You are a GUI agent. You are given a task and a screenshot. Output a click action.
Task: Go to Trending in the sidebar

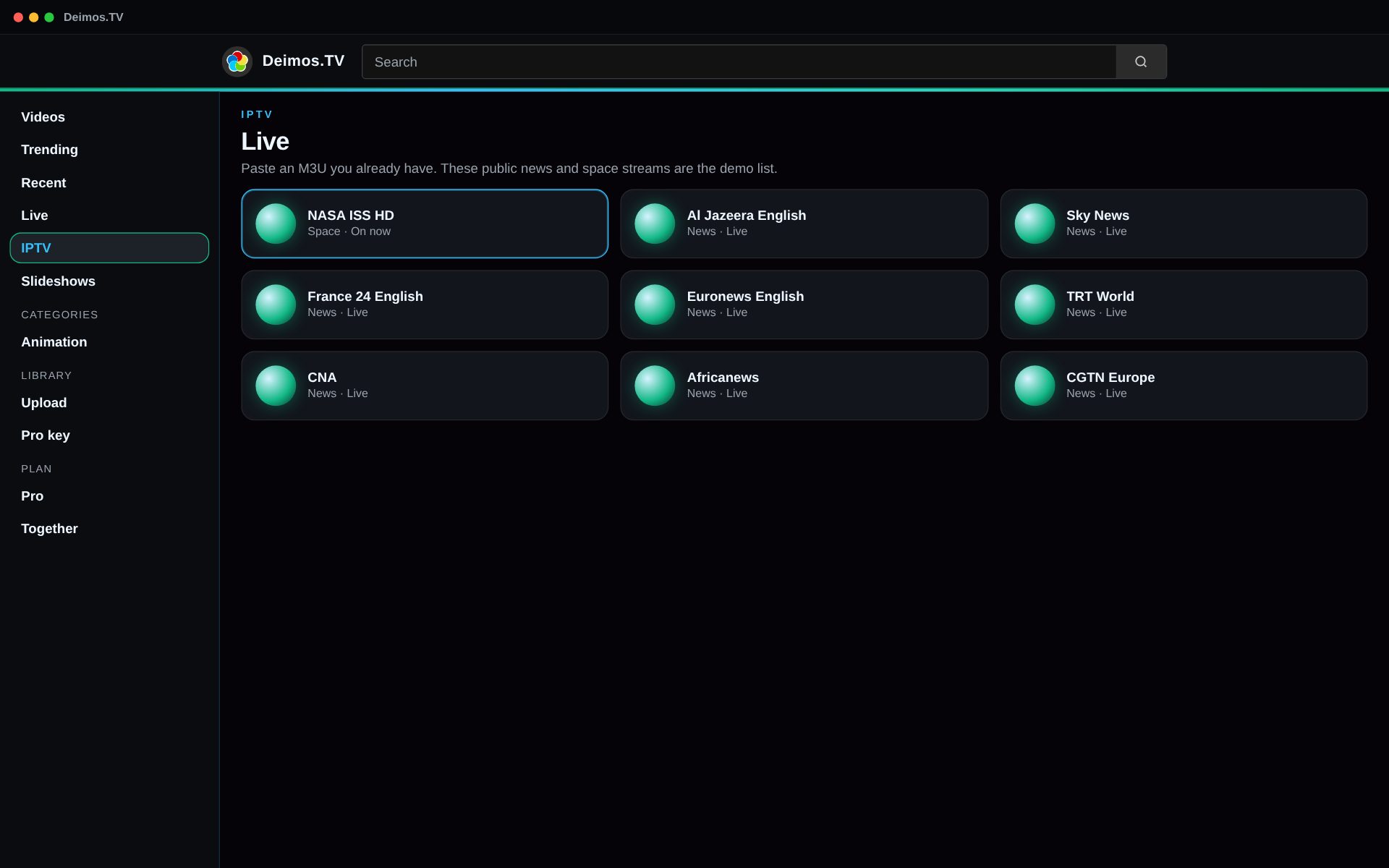point(109,150)
